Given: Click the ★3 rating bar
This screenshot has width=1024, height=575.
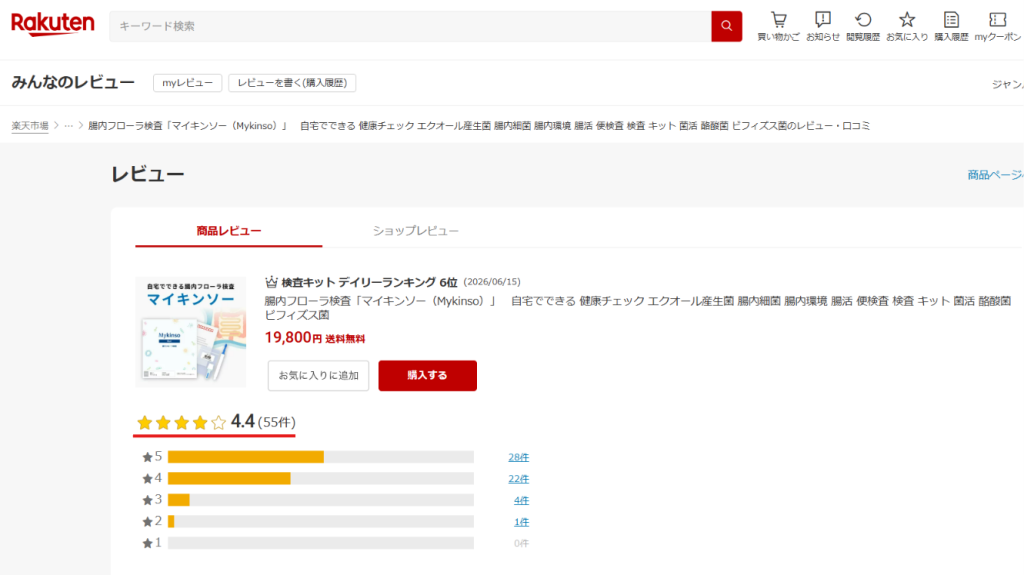Looking at the screenshot, I should pyautogui.click(x=321, y=500).
